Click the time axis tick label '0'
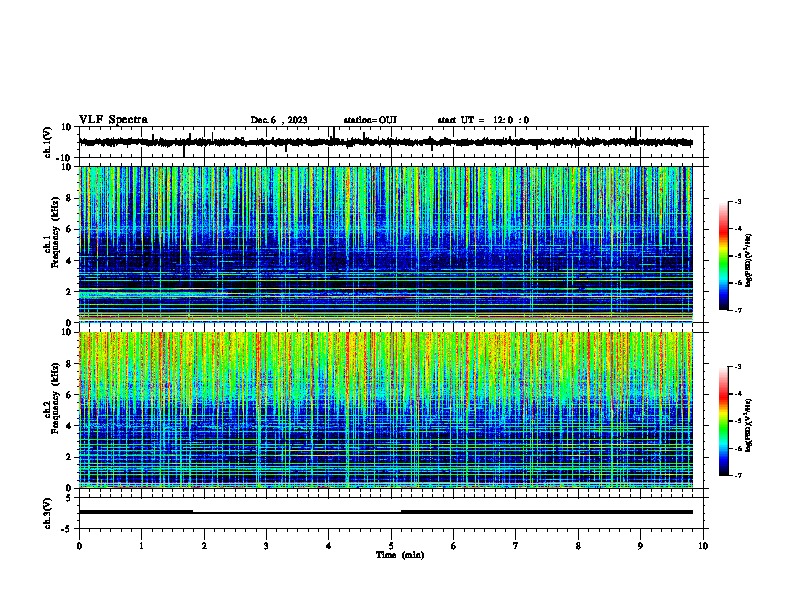 79,546
